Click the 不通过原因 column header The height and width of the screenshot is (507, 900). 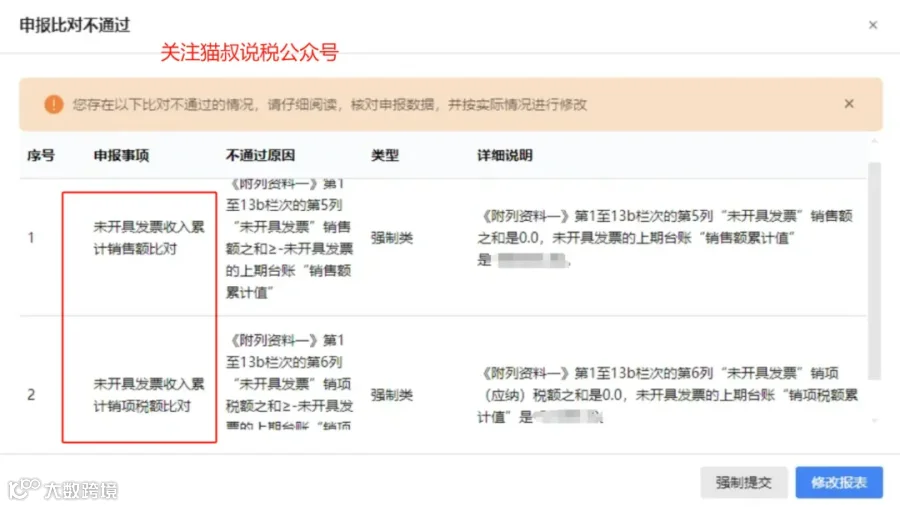click(x=260, y=155)
